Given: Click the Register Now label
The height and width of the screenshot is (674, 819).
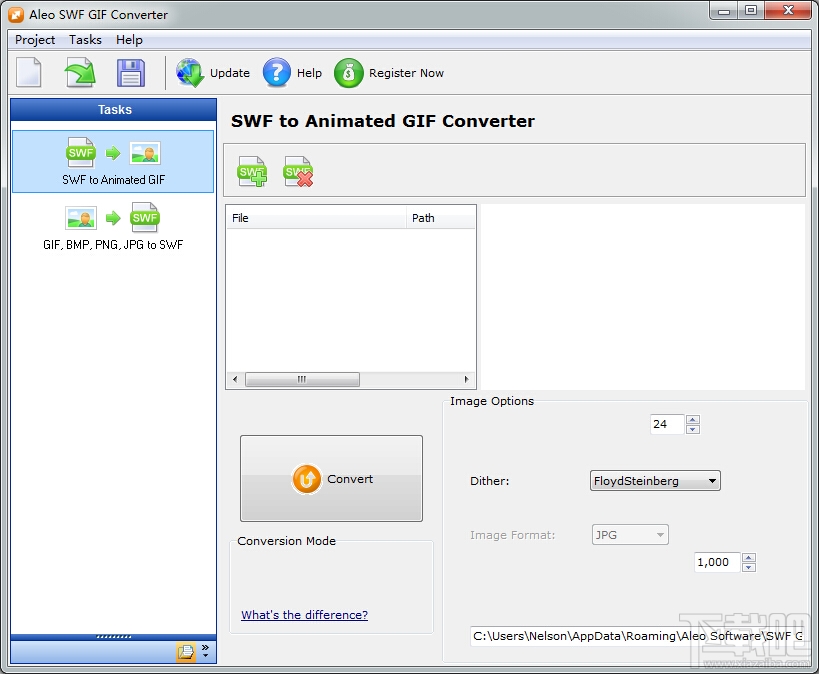Looking at the screenshot, I should point(406,73).
